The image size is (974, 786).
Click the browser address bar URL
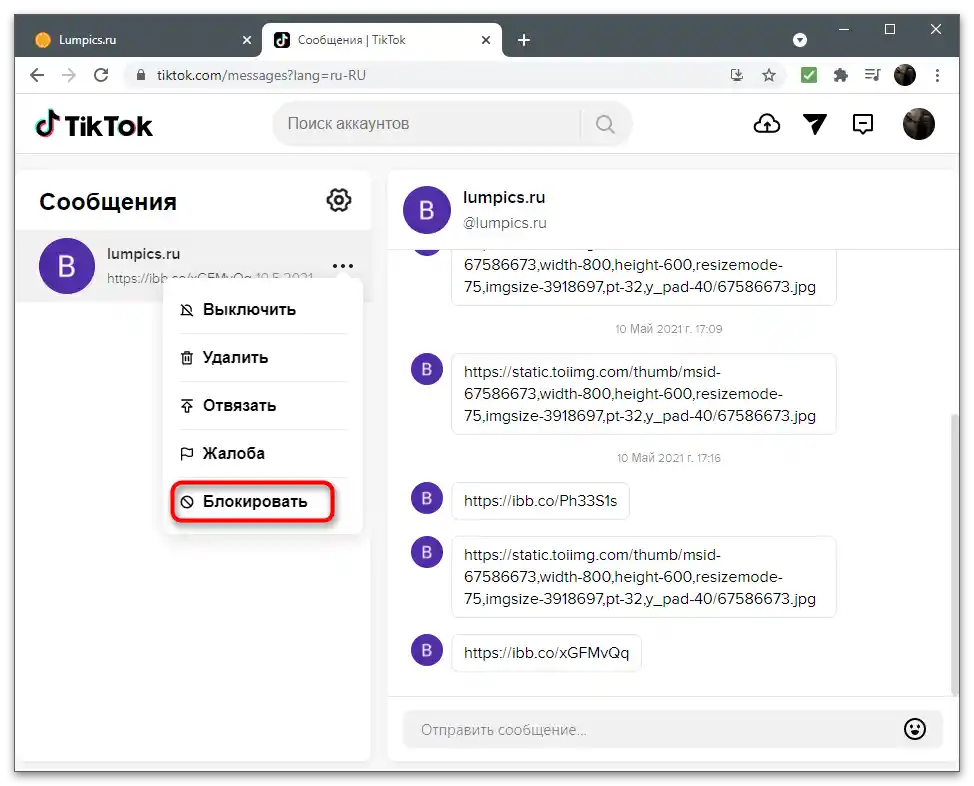[x=261, y=75]
